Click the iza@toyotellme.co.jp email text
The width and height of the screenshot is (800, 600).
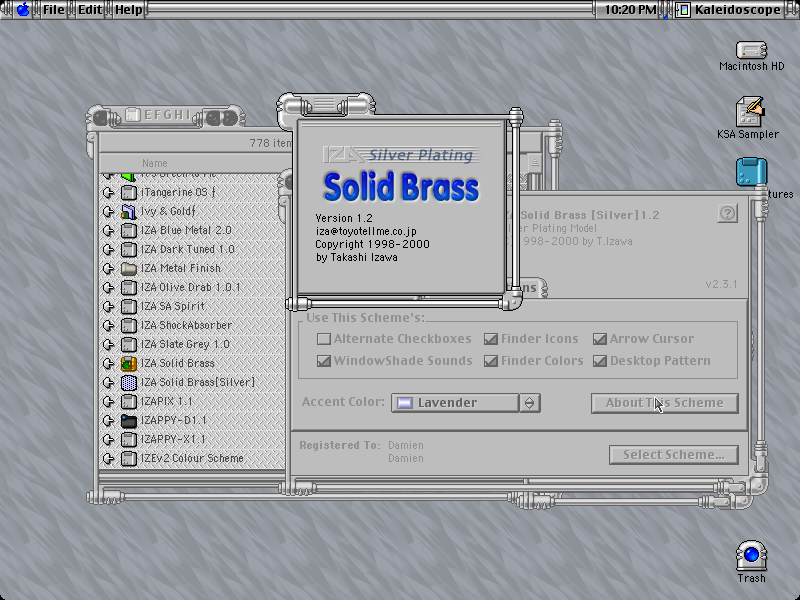pyautogui.click(x=366, y=231)
